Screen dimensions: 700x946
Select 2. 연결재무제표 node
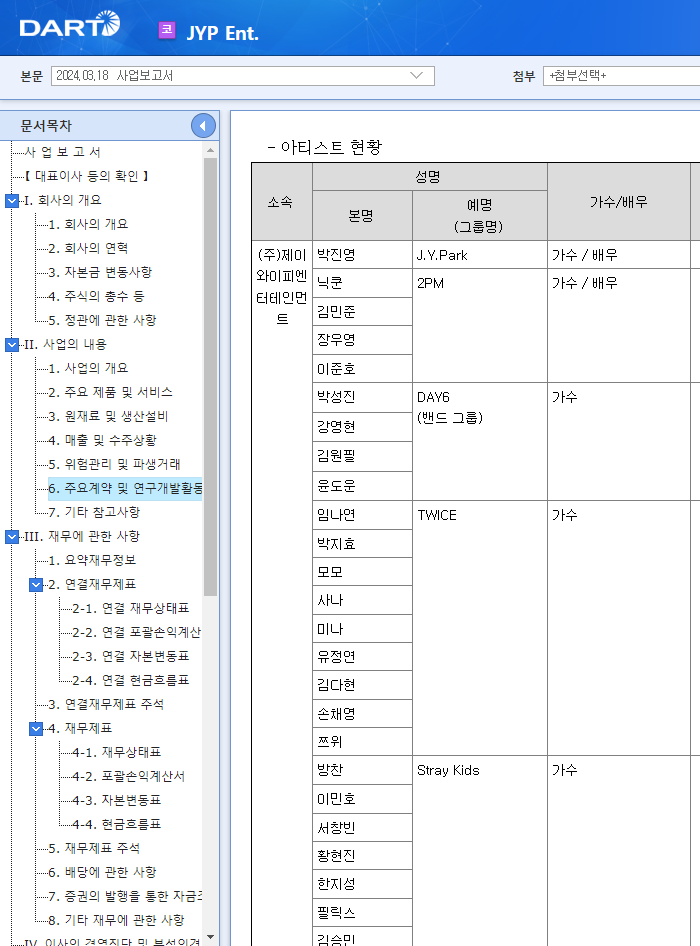(92, 584)
